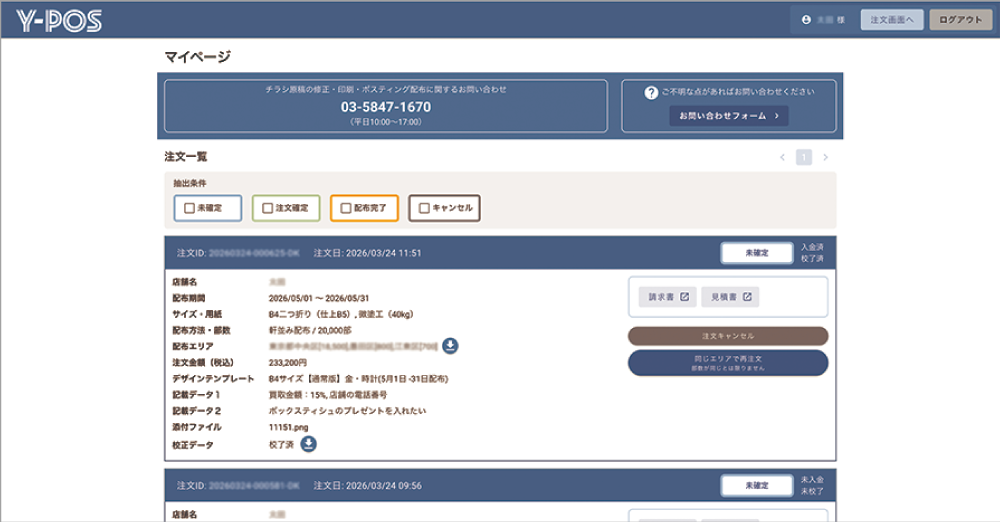Image resolution: width=1000 pixels, height=522 pixels.
Task: Tick the 未確定 filter checkbox
Action: pos(189,208)
